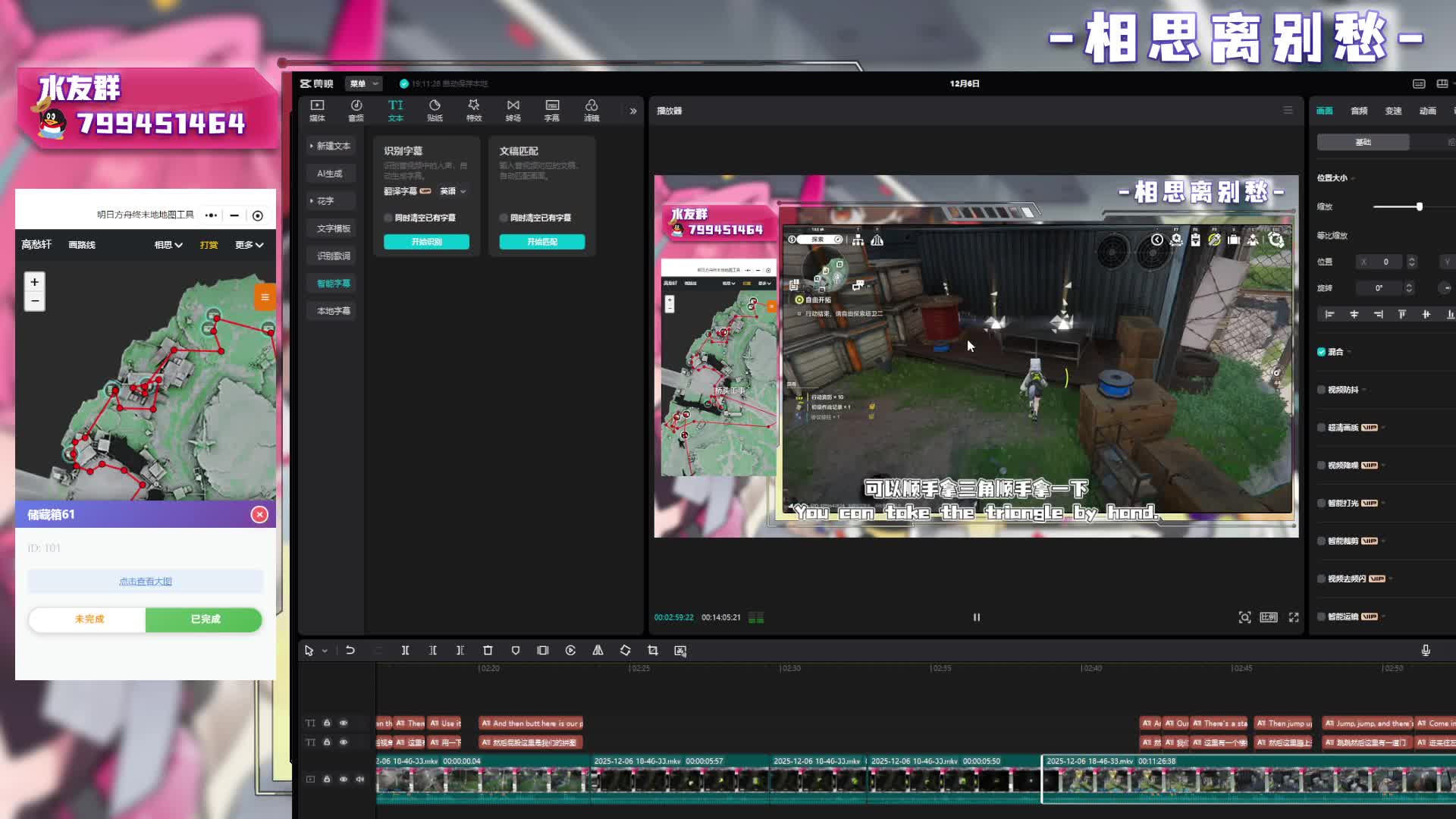
Task: Click the delete clip trash icon
Action: [488, 651]
